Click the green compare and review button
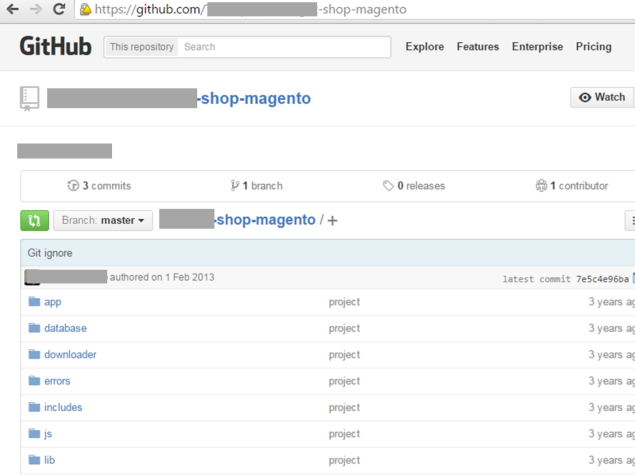The height and width of the screenshot is (475, 635). pos(34,221)
